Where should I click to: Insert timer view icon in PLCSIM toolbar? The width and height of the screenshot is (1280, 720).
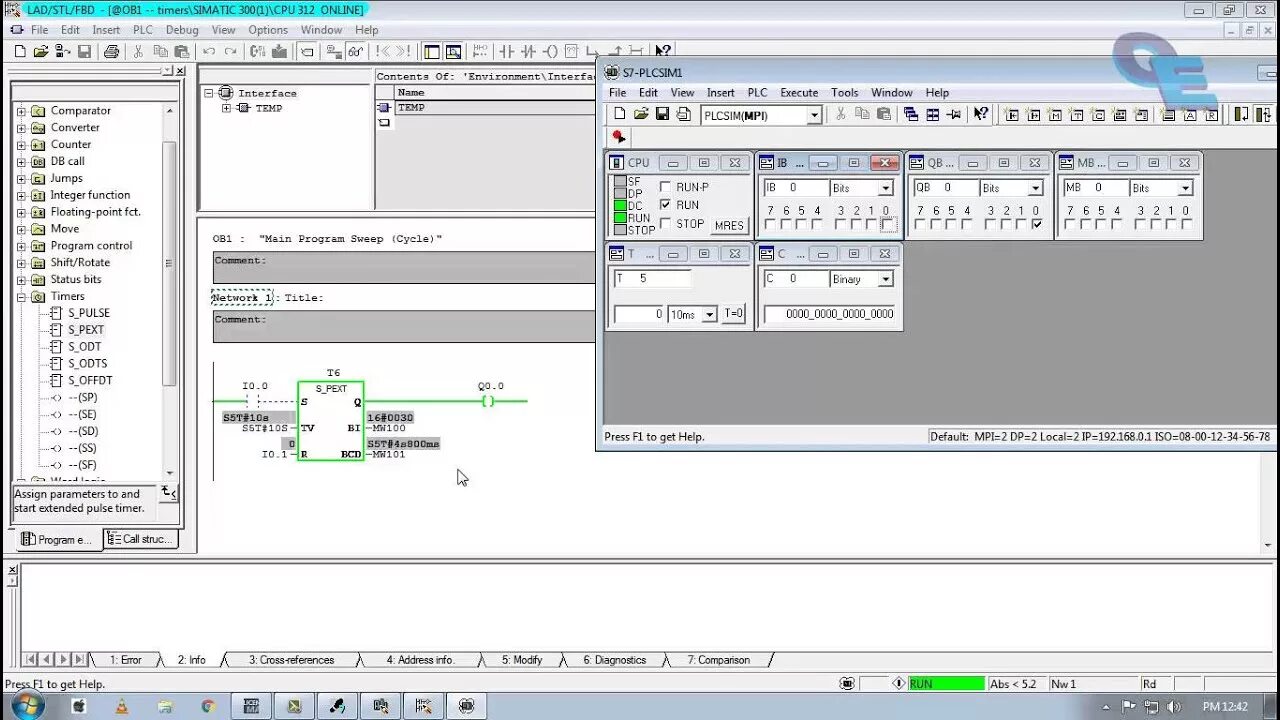(x=1077, y=115)
